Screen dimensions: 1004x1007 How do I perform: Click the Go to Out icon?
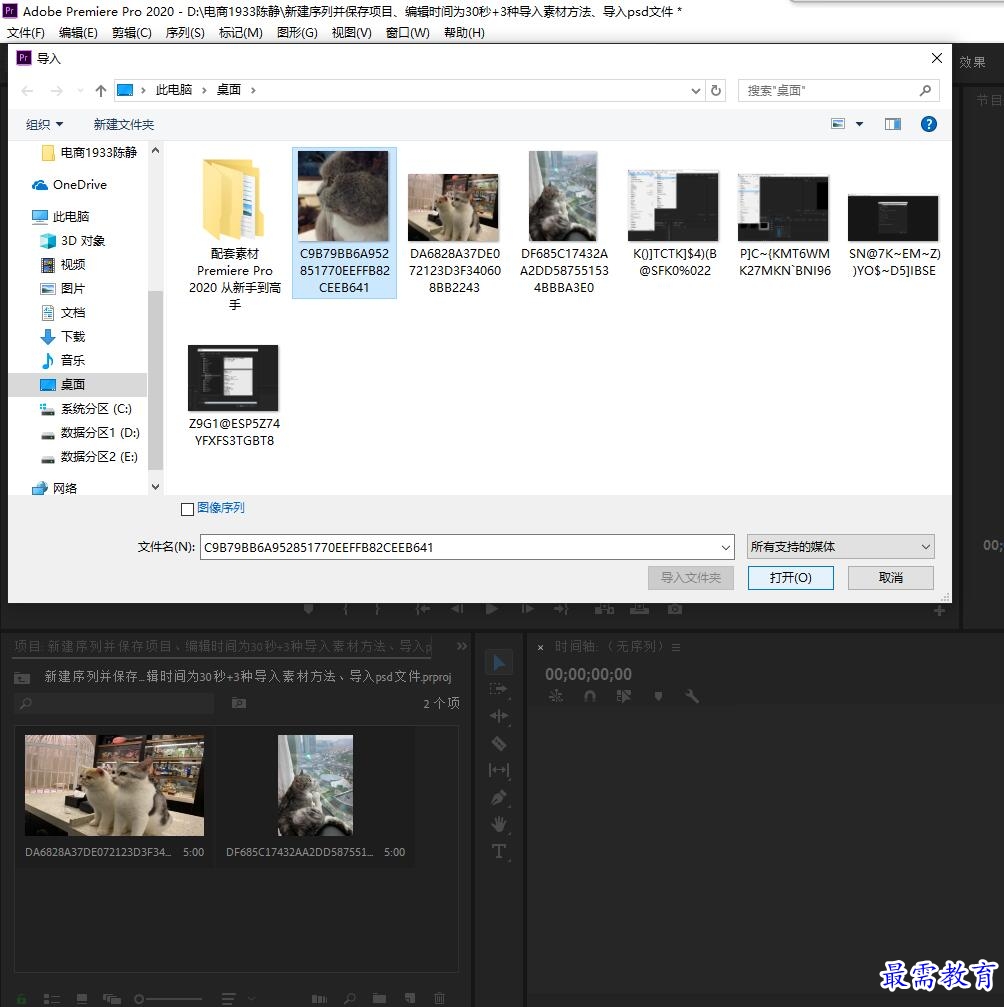pos(561,609)
